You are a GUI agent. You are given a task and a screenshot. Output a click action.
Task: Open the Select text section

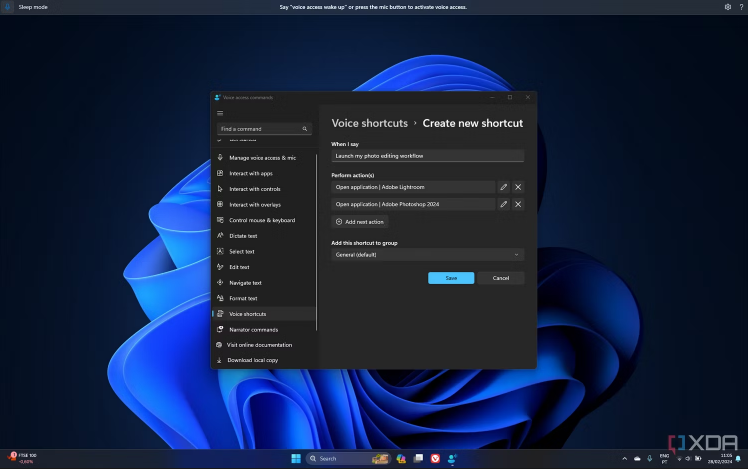click(263, 251)
